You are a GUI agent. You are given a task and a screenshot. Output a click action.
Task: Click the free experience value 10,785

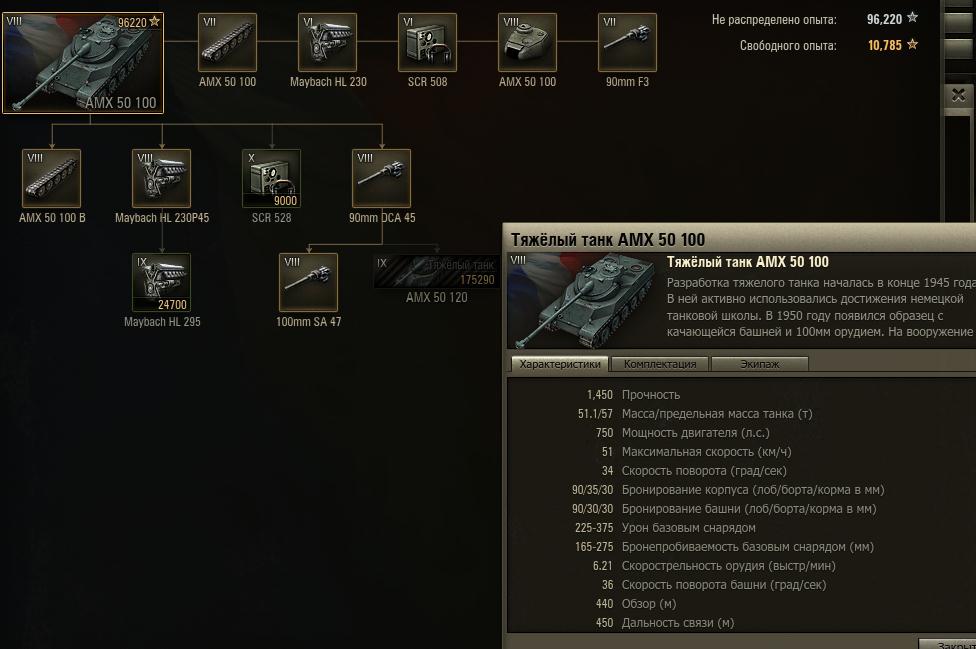884,45
